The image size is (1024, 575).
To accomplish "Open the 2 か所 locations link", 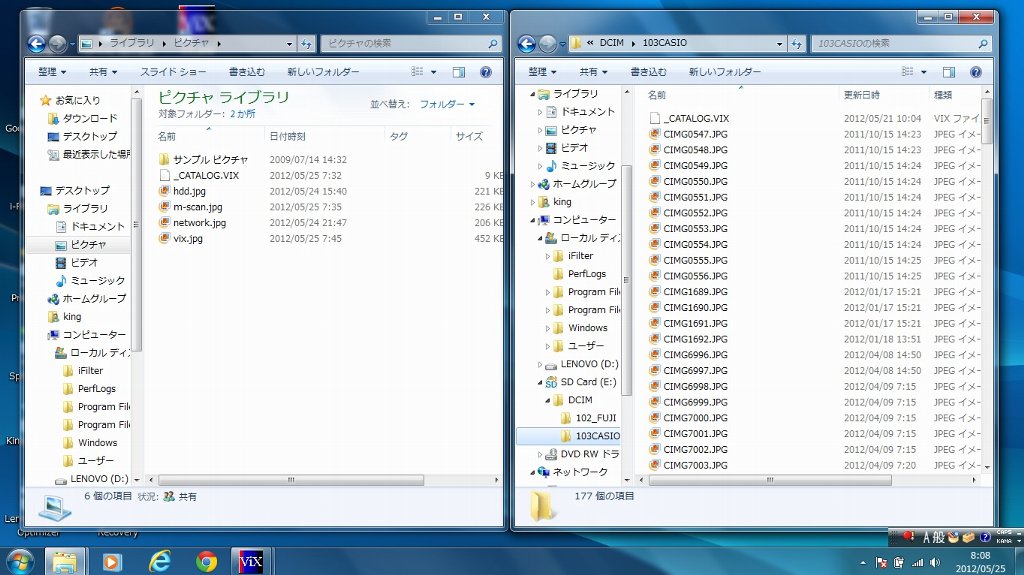I will [x=242, y=114].
